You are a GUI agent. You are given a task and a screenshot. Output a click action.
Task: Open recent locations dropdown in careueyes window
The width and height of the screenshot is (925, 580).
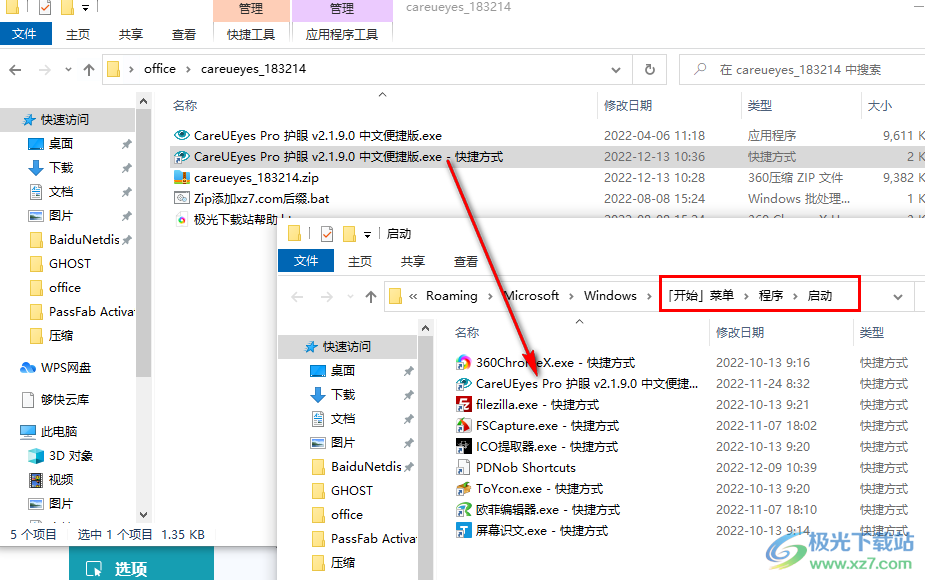pos(68,70)
